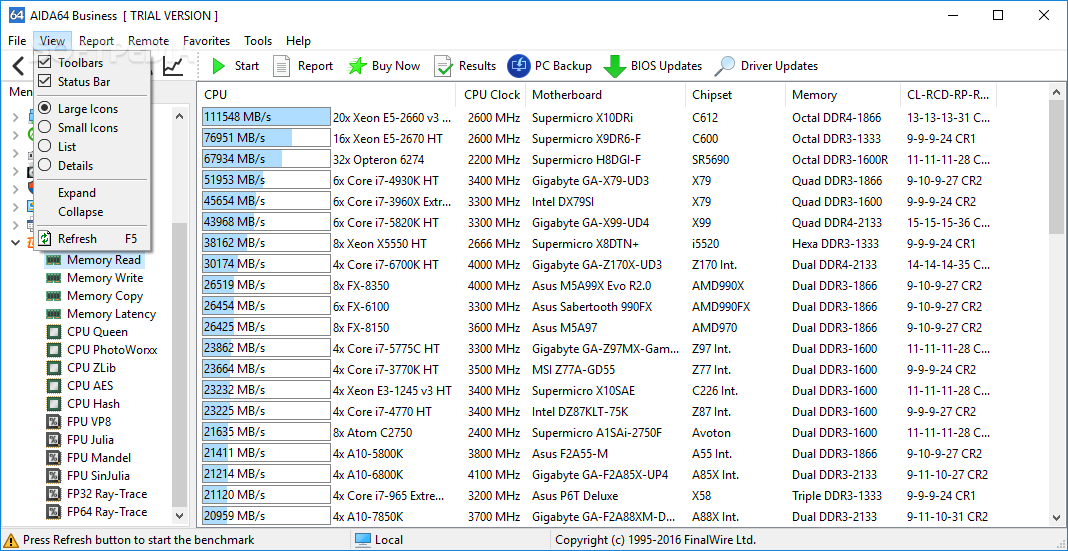The width and height of the screenshot is (1068, 551).
Task: Select the Details view radio option
Action: (x=45, y=166)
